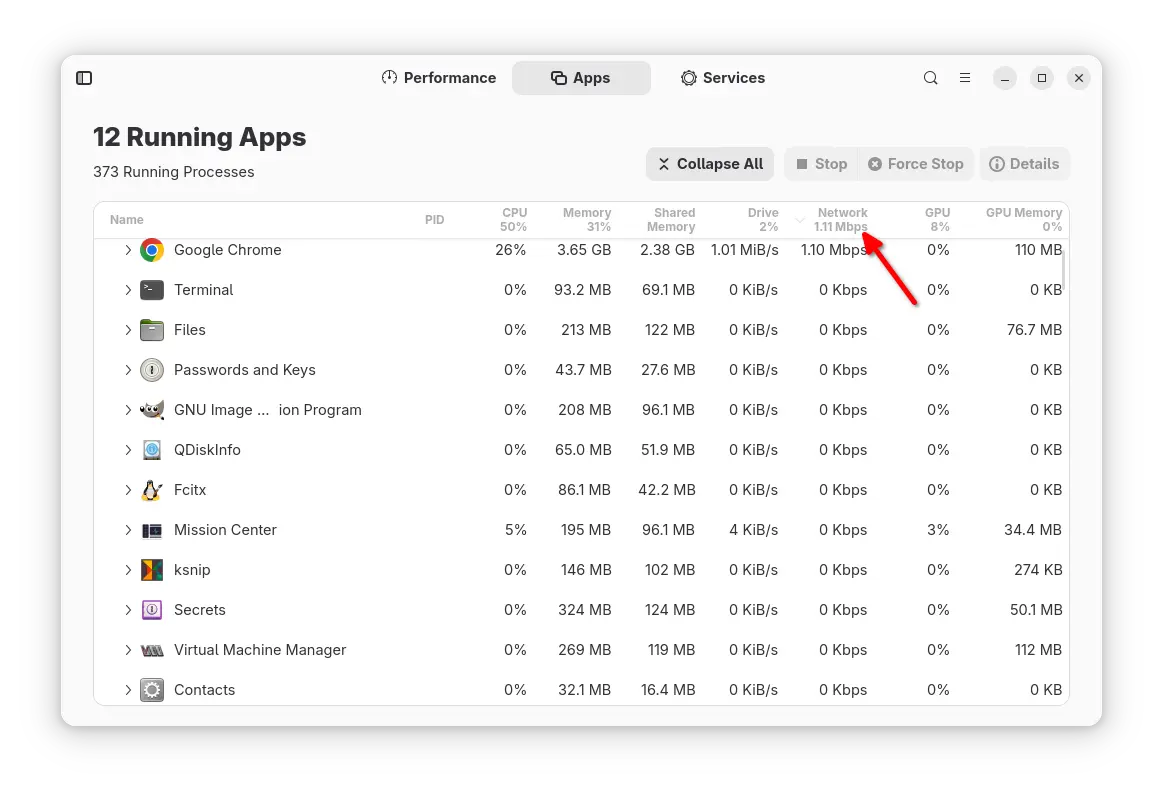Sort by the CPU column header

pos(513,220)
